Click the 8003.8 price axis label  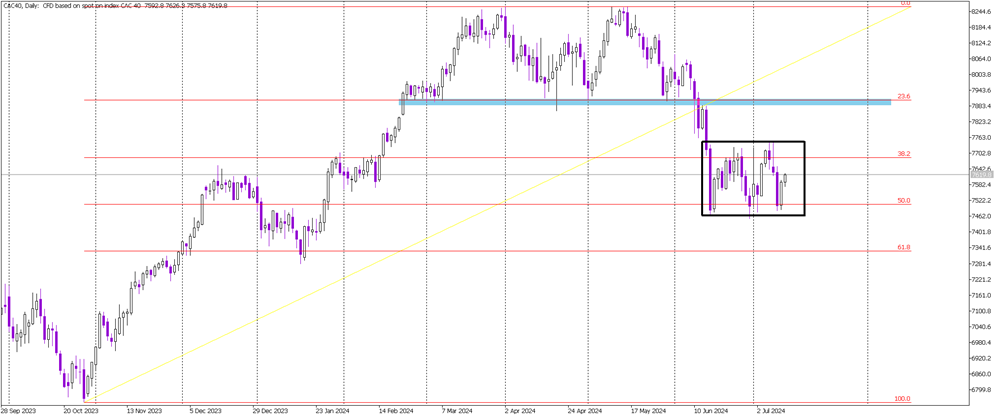980,75
